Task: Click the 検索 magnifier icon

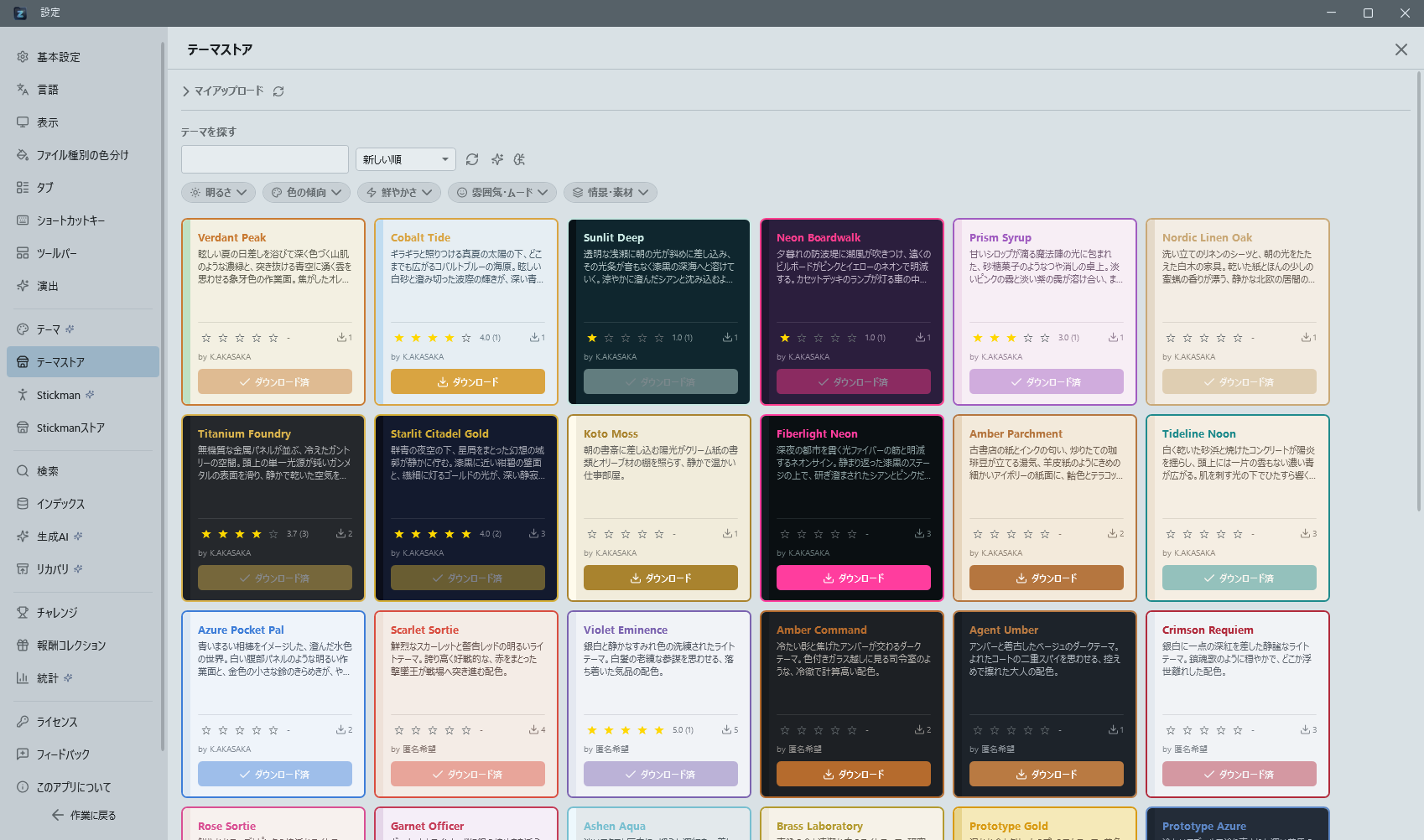Action: click(23, 471)
